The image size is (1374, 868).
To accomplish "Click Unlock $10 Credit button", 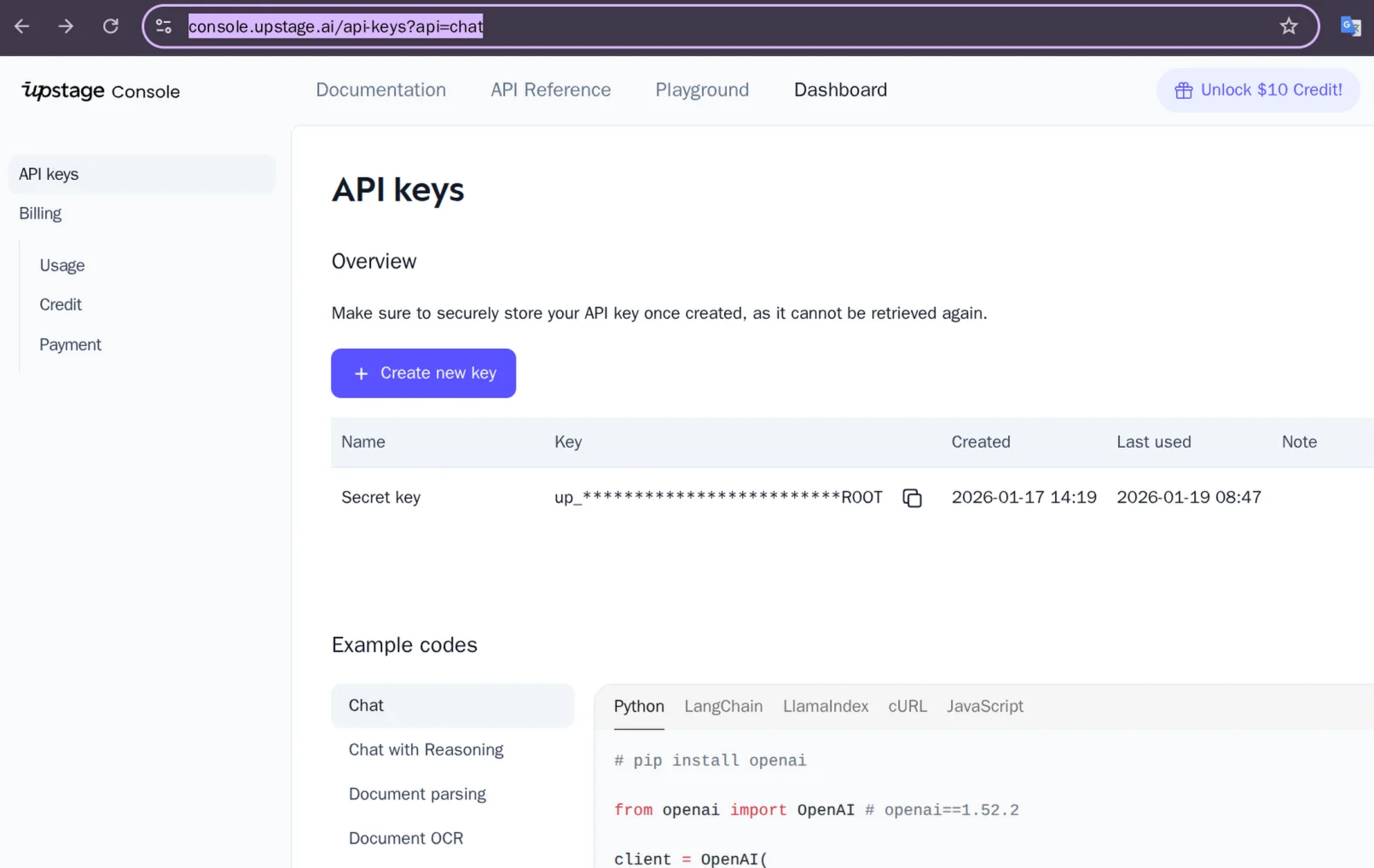I will coord(1258,90).
